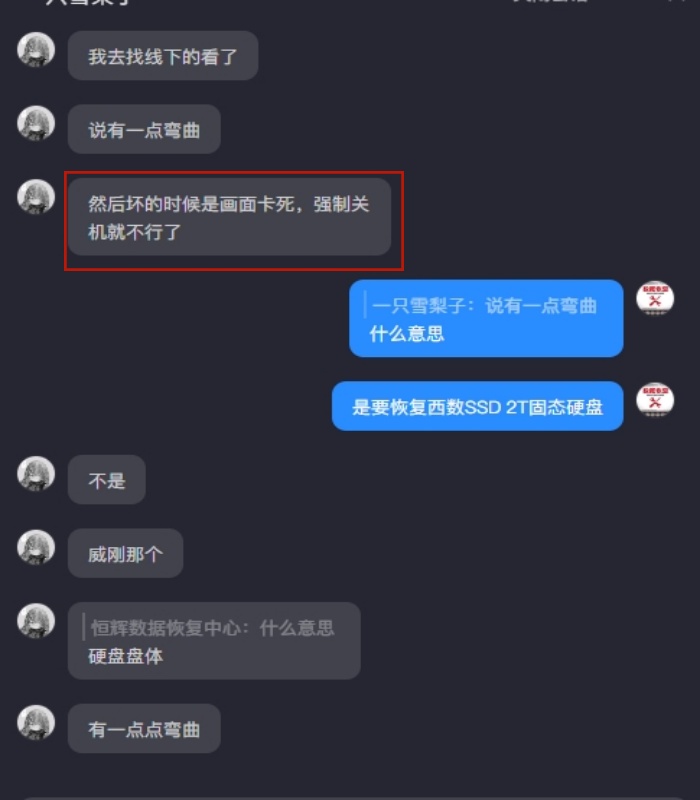
Task: Click the '然后坏的时候是画面卡死' message bubble
Action: 229,217
